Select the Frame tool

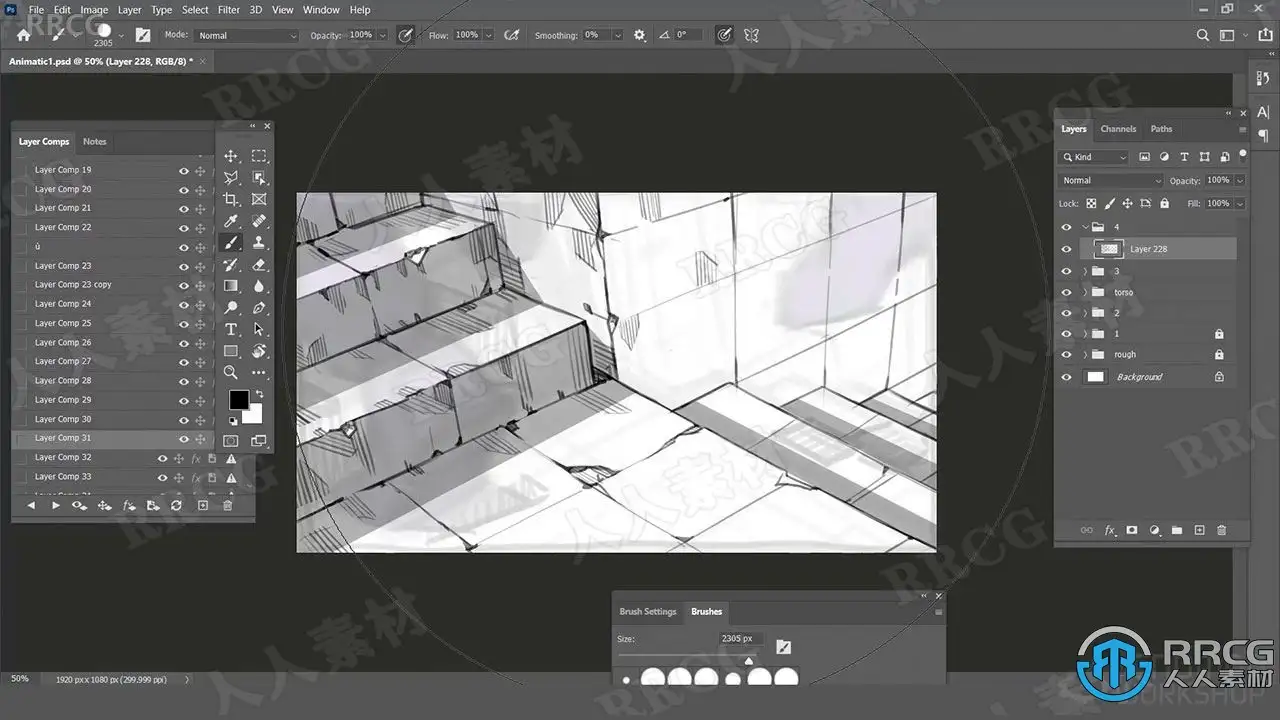pyautogui.click(x=259, y=199)
